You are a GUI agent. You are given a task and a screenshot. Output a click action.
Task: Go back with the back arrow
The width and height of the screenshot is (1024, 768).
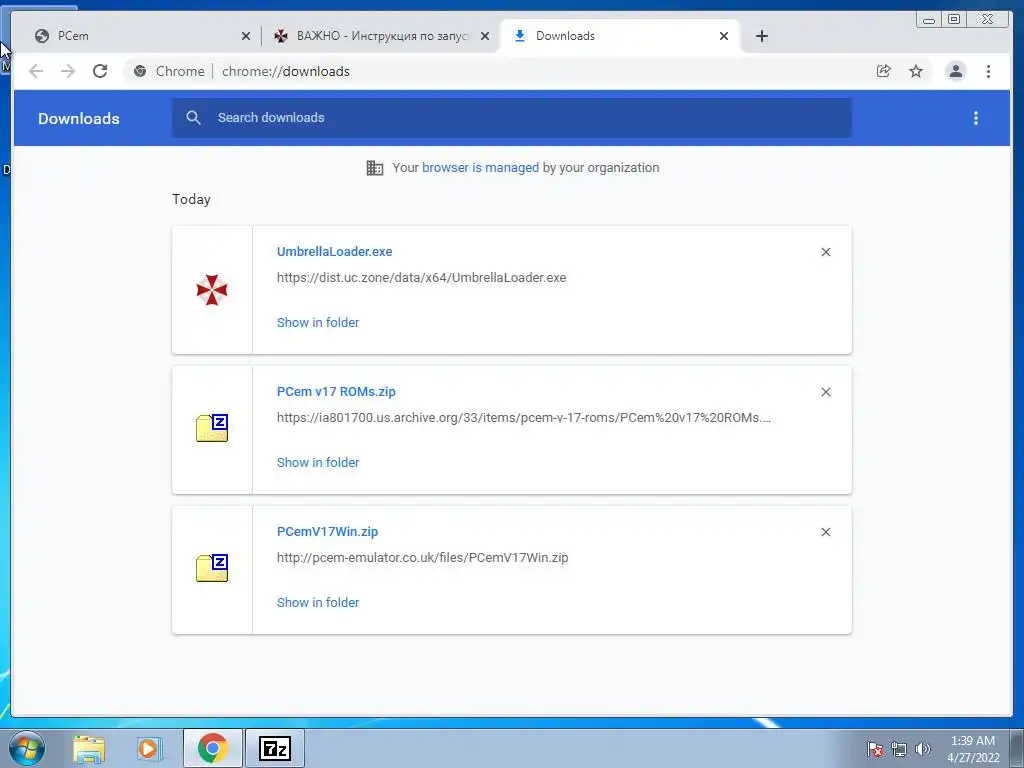[36, 71]
